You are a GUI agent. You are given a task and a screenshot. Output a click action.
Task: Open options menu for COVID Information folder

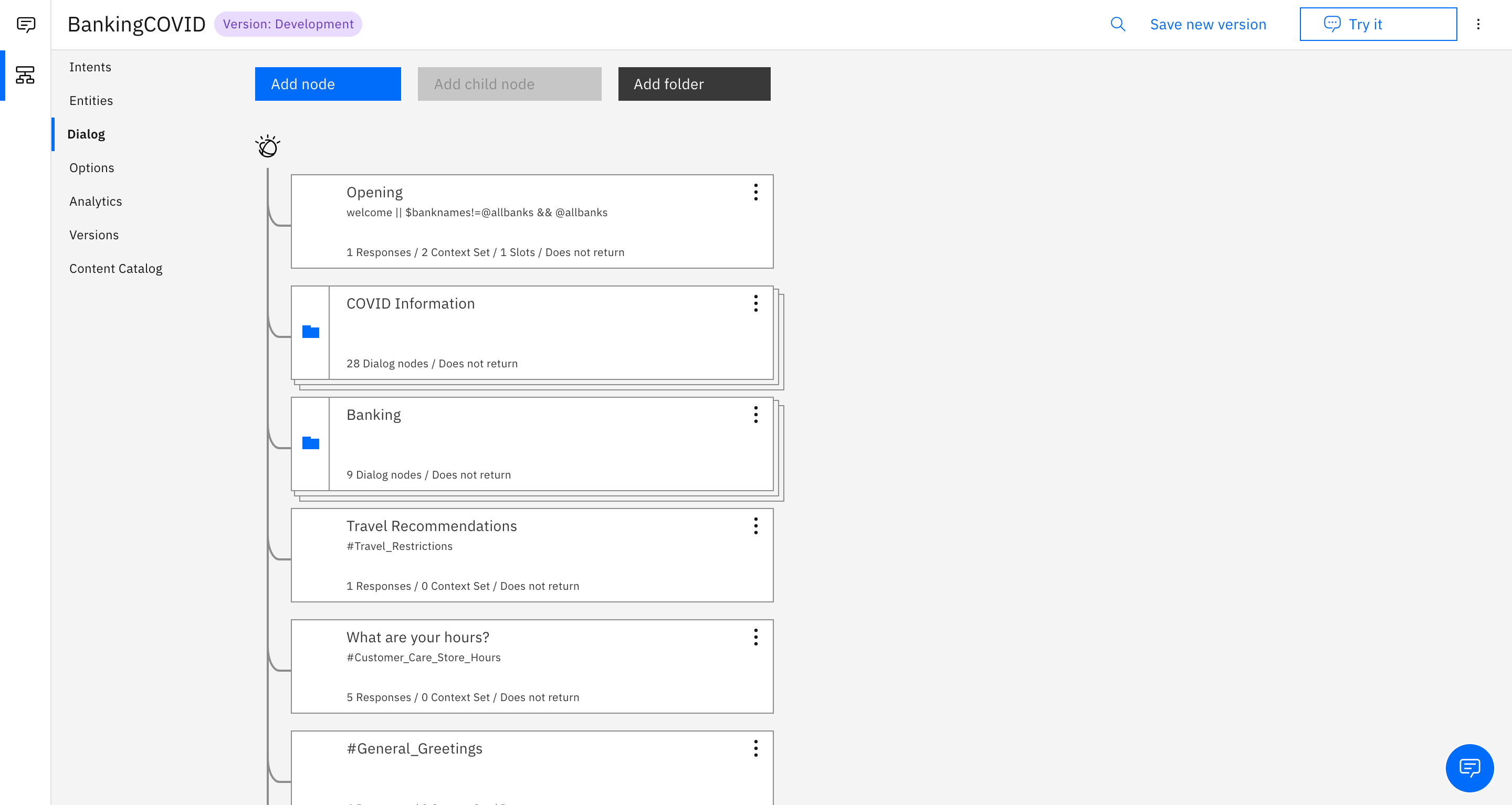(755, 303)
